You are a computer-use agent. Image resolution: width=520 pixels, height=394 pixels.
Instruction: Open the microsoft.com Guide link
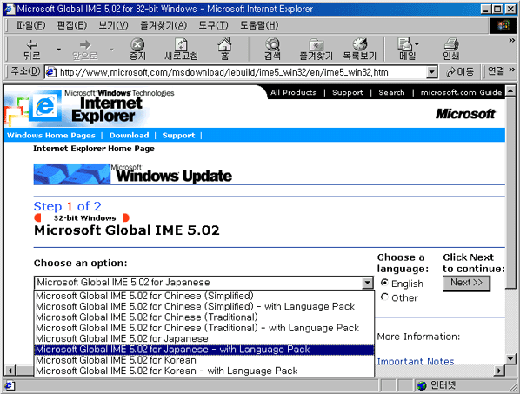click(x=461, y=93)
